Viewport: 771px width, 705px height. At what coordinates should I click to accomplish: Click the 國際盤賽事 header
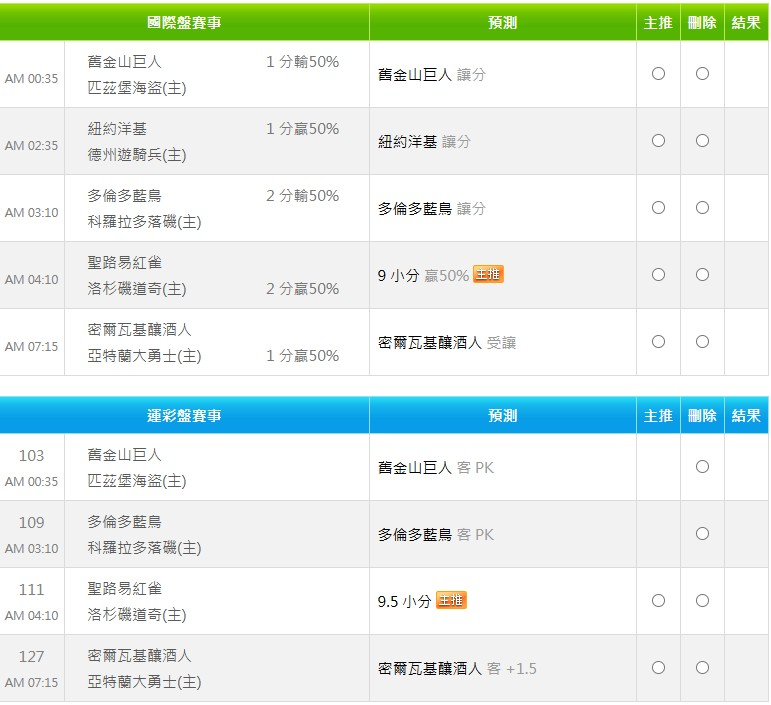(184, 23)
